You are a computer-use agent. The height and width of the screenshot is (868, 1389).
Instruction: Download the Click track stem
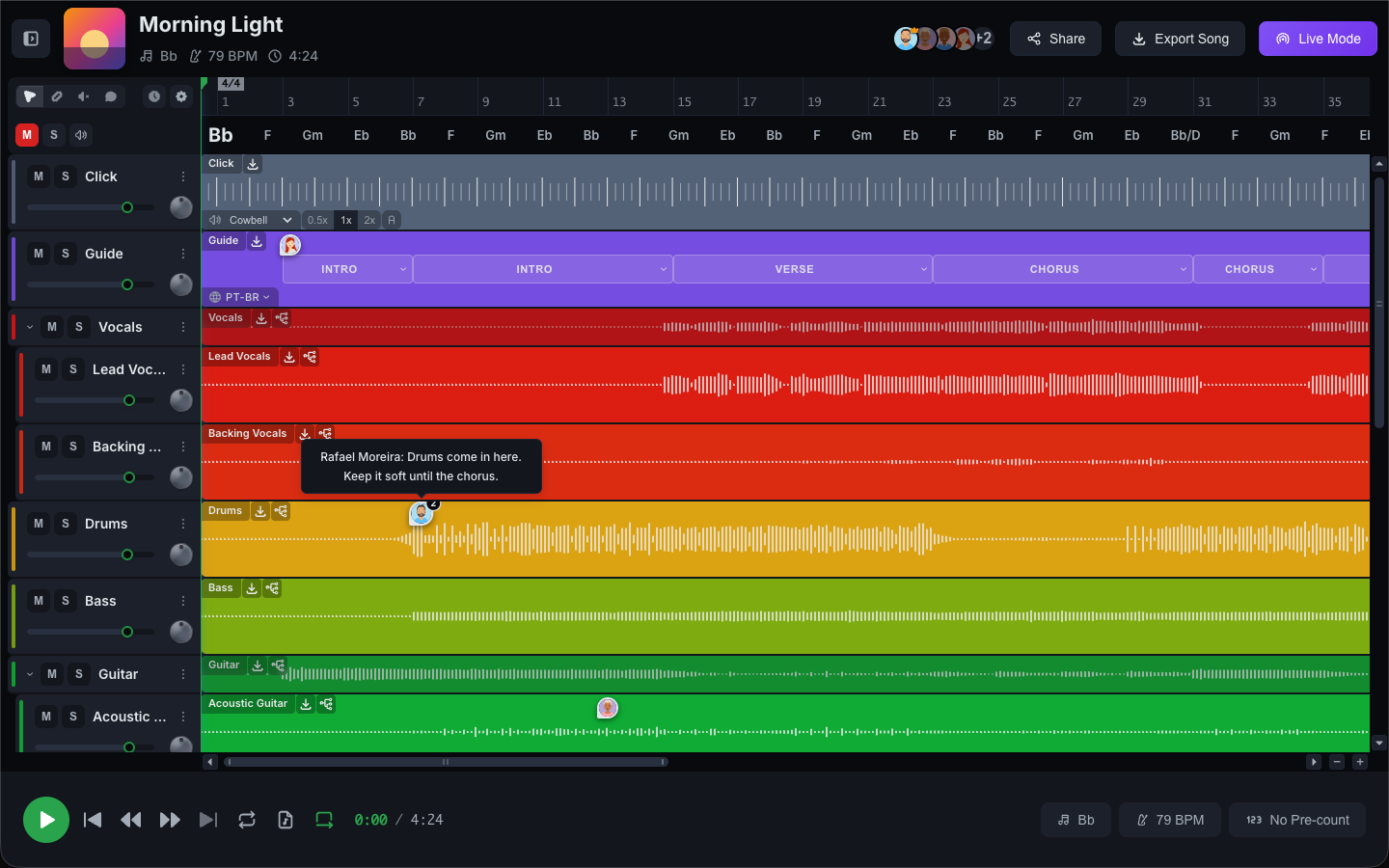253,164
